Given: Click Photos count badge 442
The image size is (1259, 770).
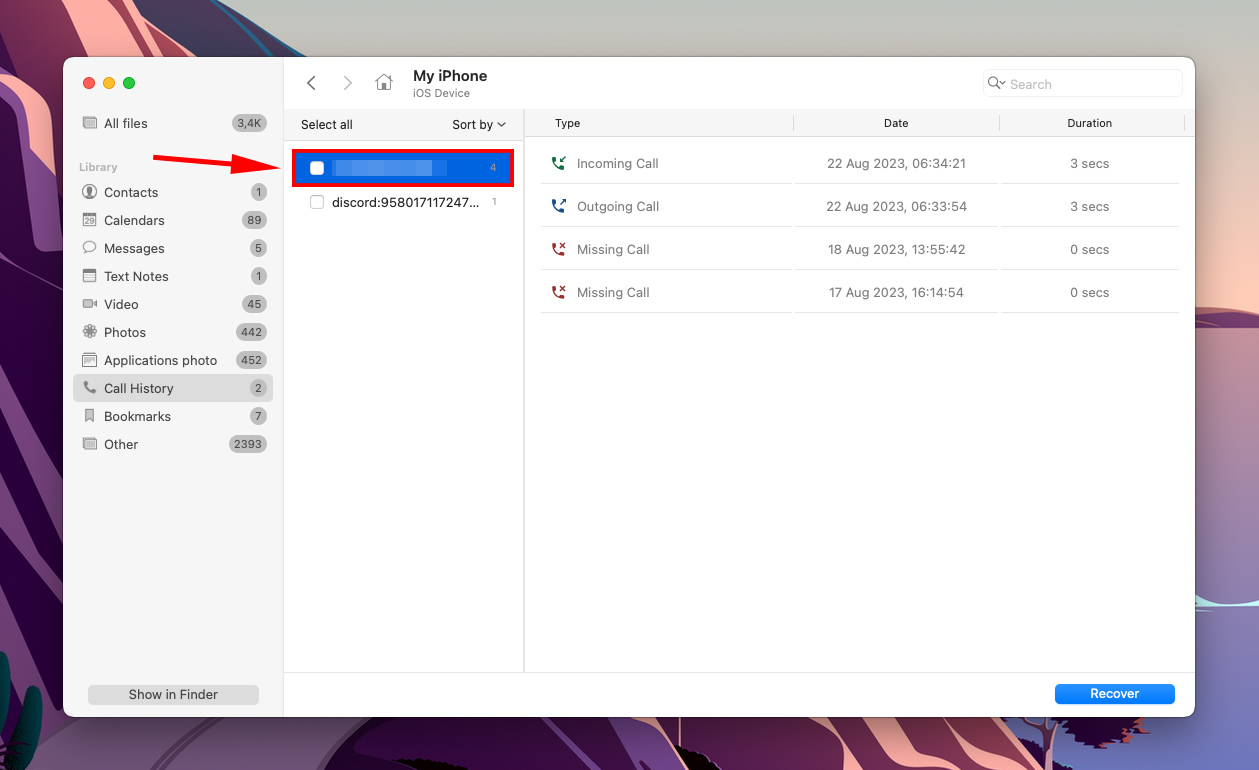Looking at the screenshot, I should tap(251, 332).
